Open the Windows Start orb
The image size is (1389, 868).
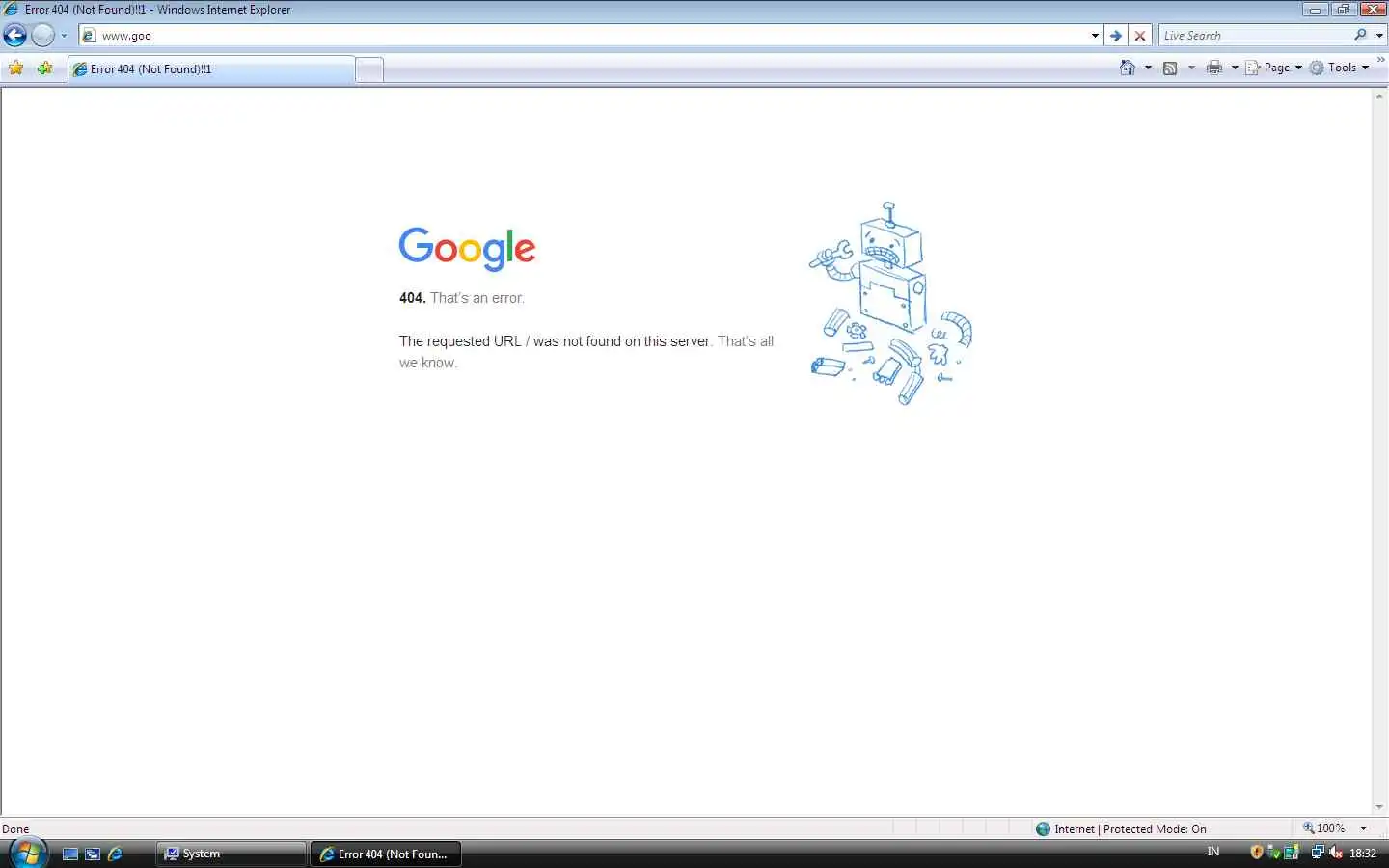(27, 853)
